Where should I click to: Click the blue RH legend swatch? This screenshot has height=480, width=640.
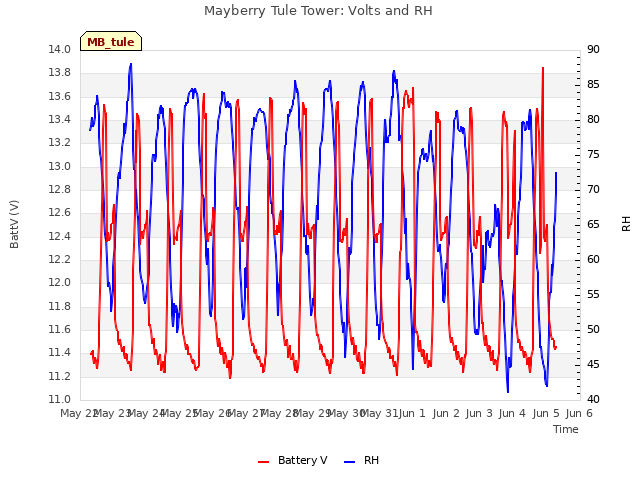click(x=350, y=461)
